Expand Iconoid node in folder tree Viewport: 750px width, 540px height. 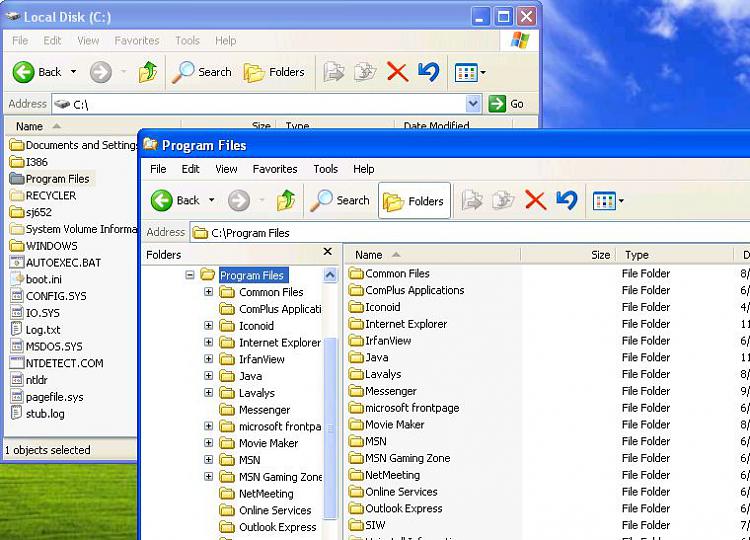click(209, 326)
